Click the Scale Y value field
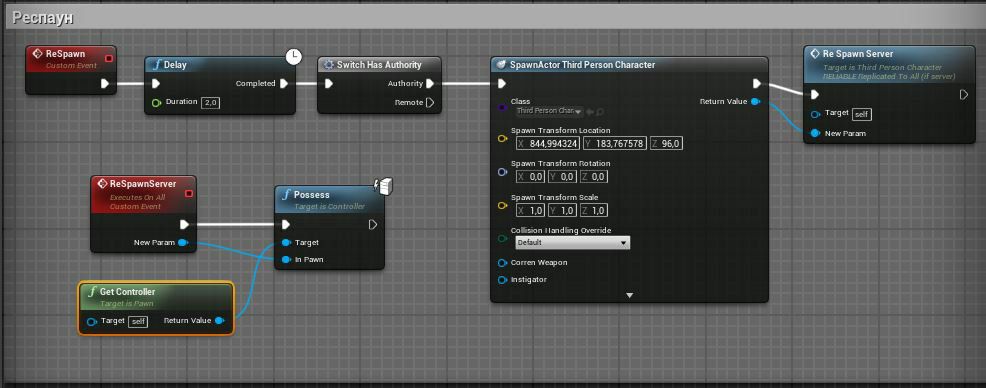 (561, 211)
